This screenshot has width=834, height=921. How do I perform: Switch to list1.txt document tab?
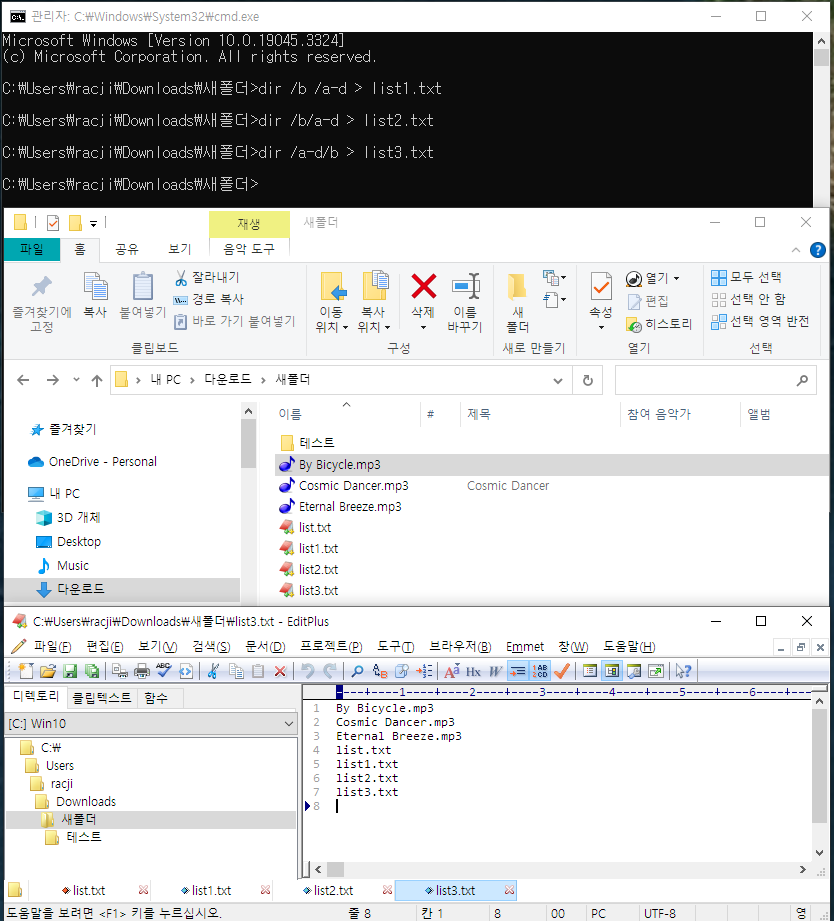pos(211,890)
